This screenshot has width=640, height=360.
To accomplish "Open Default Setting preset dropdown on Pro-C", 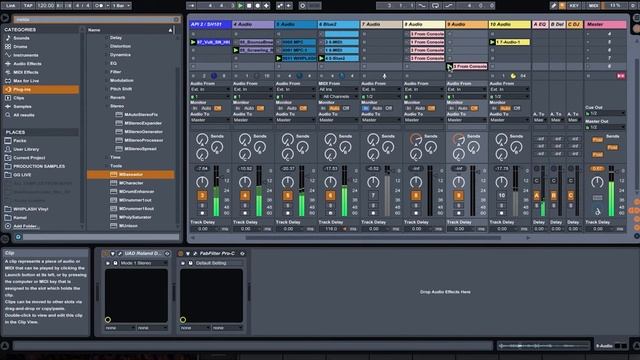I will pos(219,263).
